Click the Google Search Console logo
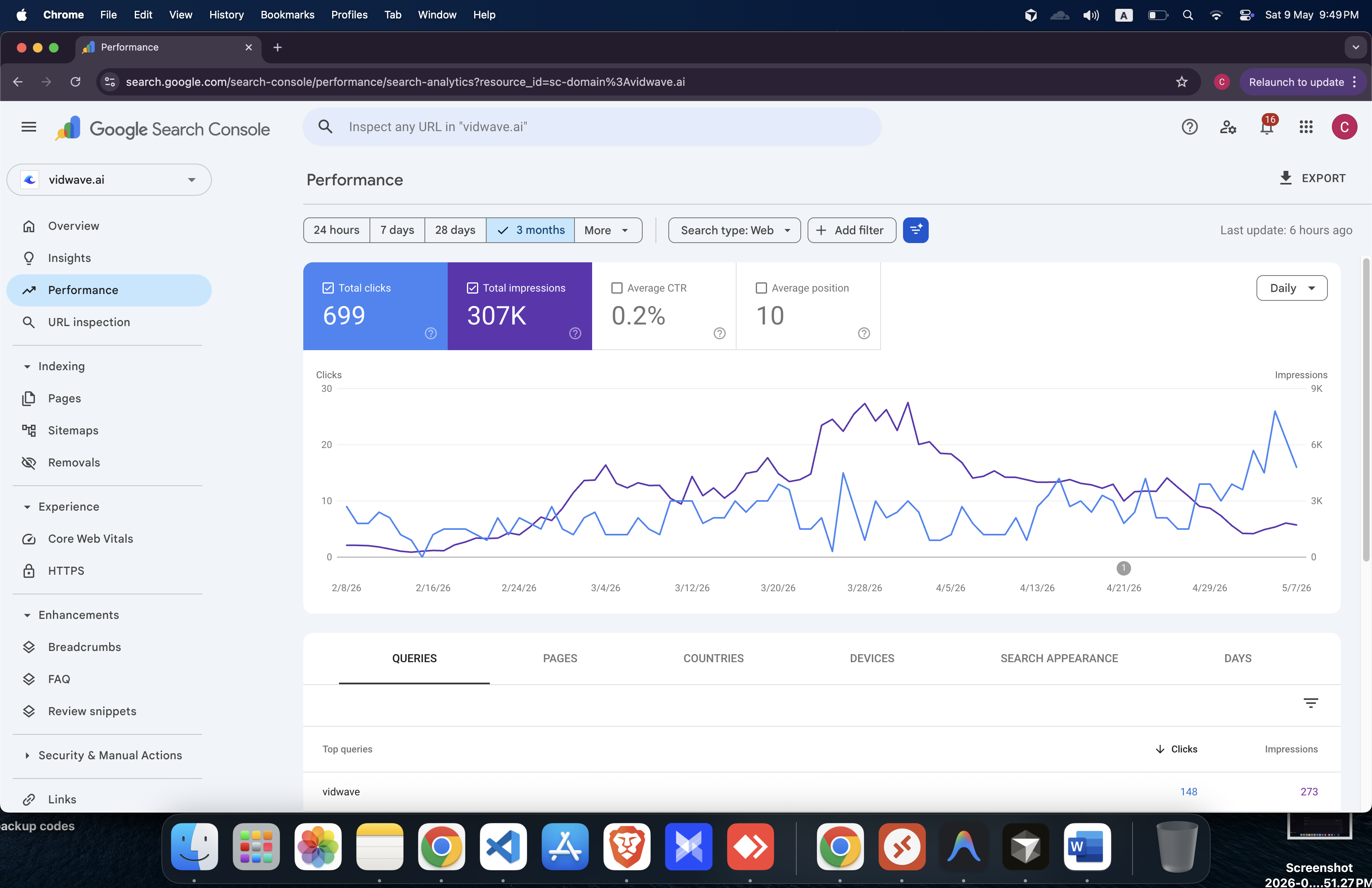Screen dimensions: 1372x888 (162, 128)
